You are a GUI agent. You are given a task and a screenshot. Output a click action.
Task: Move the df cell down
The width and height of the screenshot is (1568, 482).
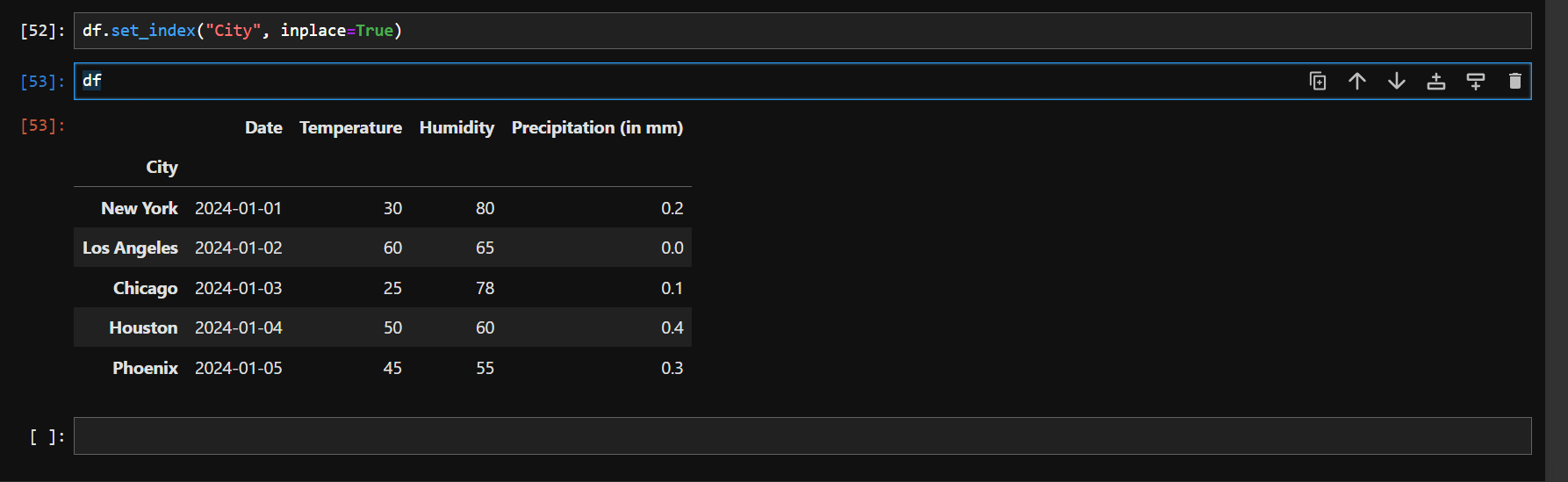point(1397,81)
